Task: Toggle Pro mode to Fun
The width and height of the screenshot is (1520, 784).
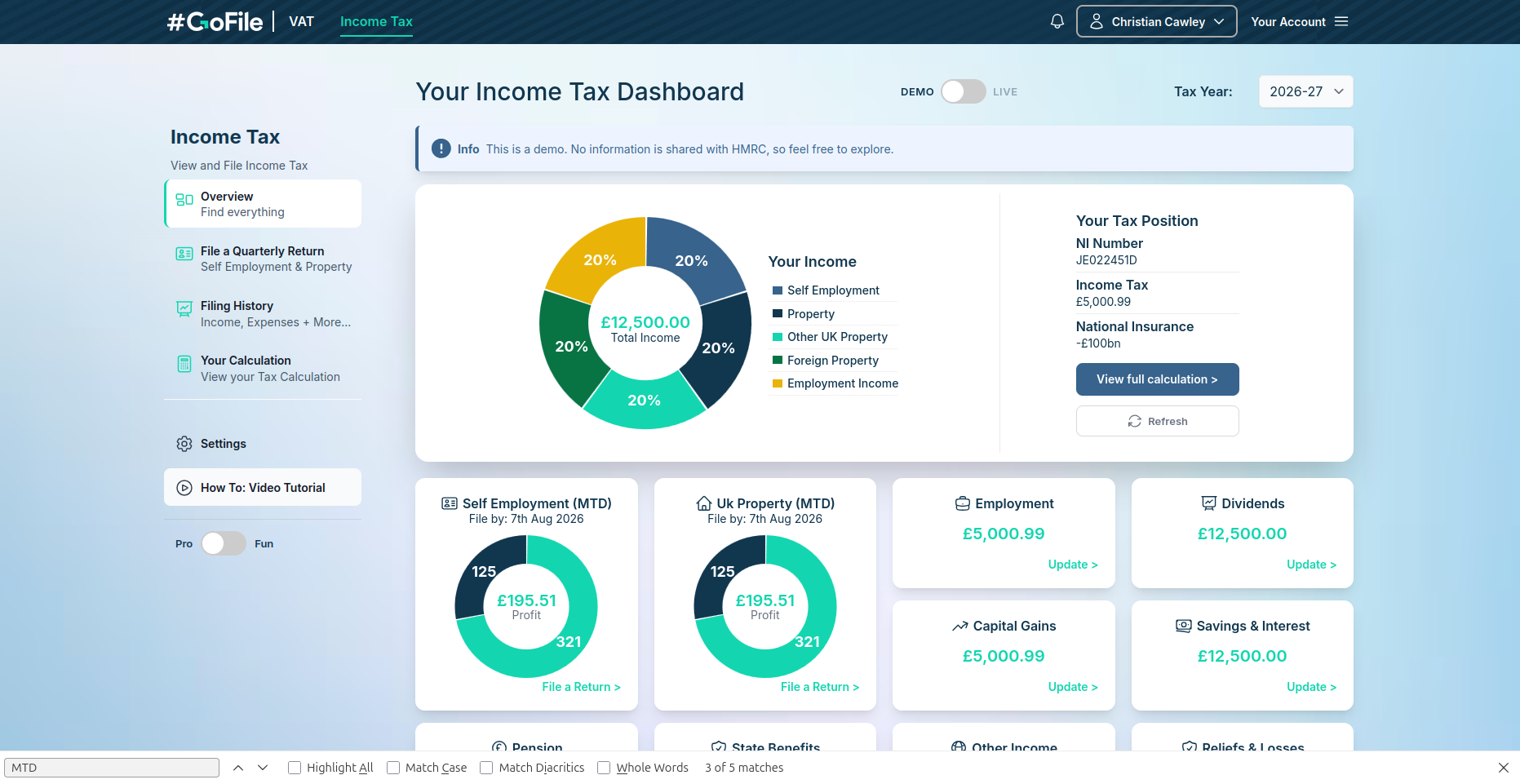Action: click(x=223, y=543)
